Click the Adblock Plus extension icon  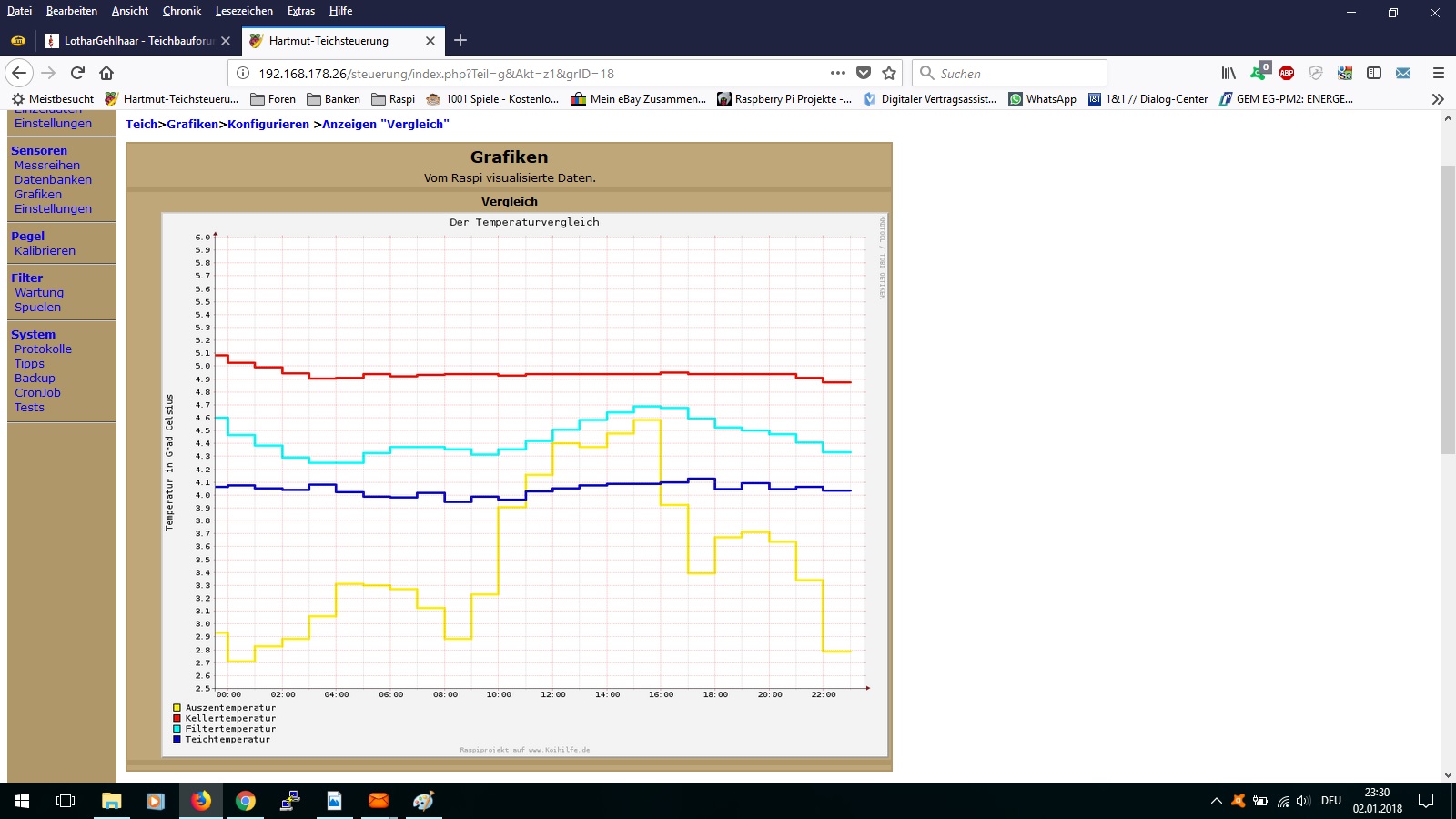1287,73
